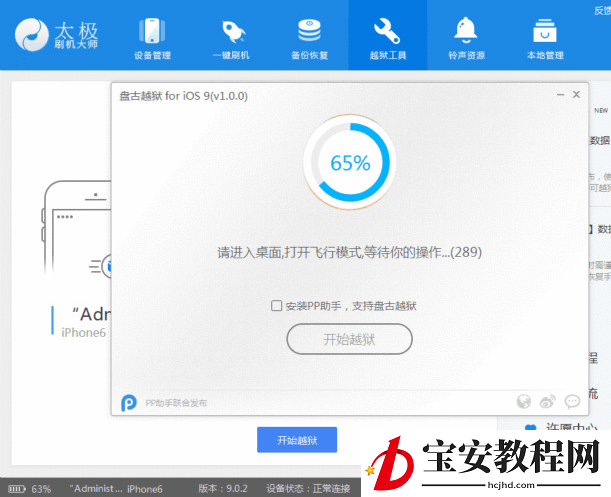
Task: Click the bell ringtone icon
Action: (x=466, y=30)
